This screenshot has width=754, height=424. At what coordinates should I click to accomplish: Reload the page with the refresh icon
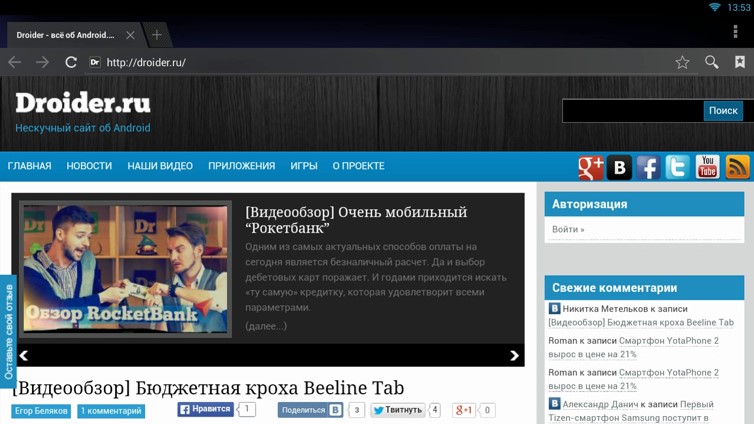(x=71, y=62)
